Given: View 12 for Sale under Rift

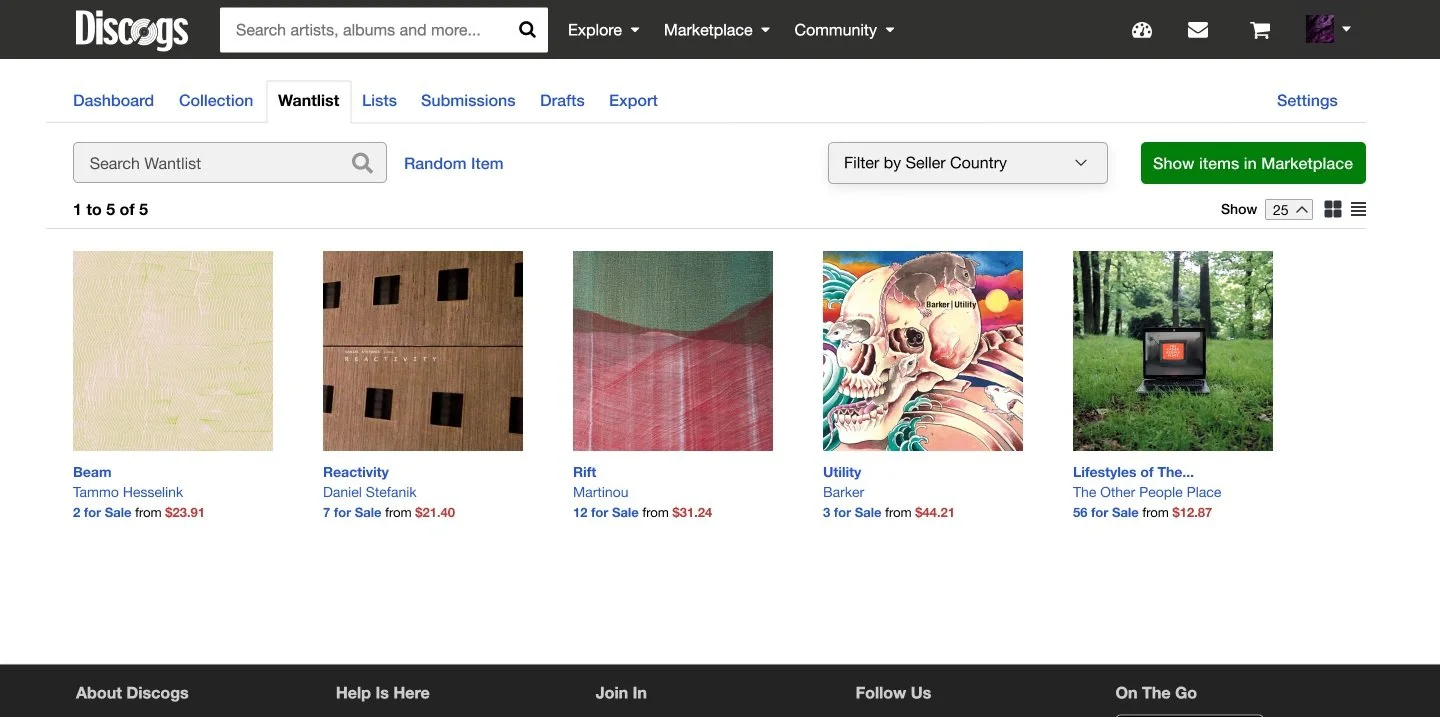Looking at the screenshot, I should 606,512.
